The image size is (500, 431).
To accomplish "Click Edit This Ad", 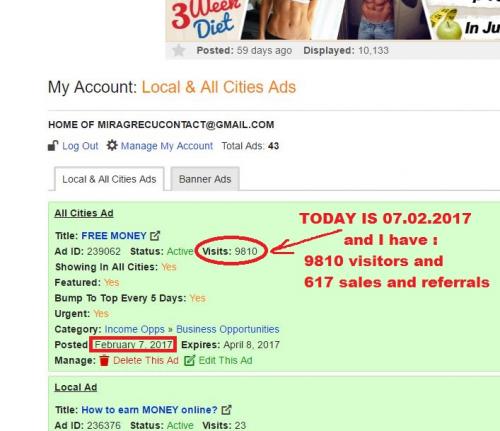I will coord(225,360).
